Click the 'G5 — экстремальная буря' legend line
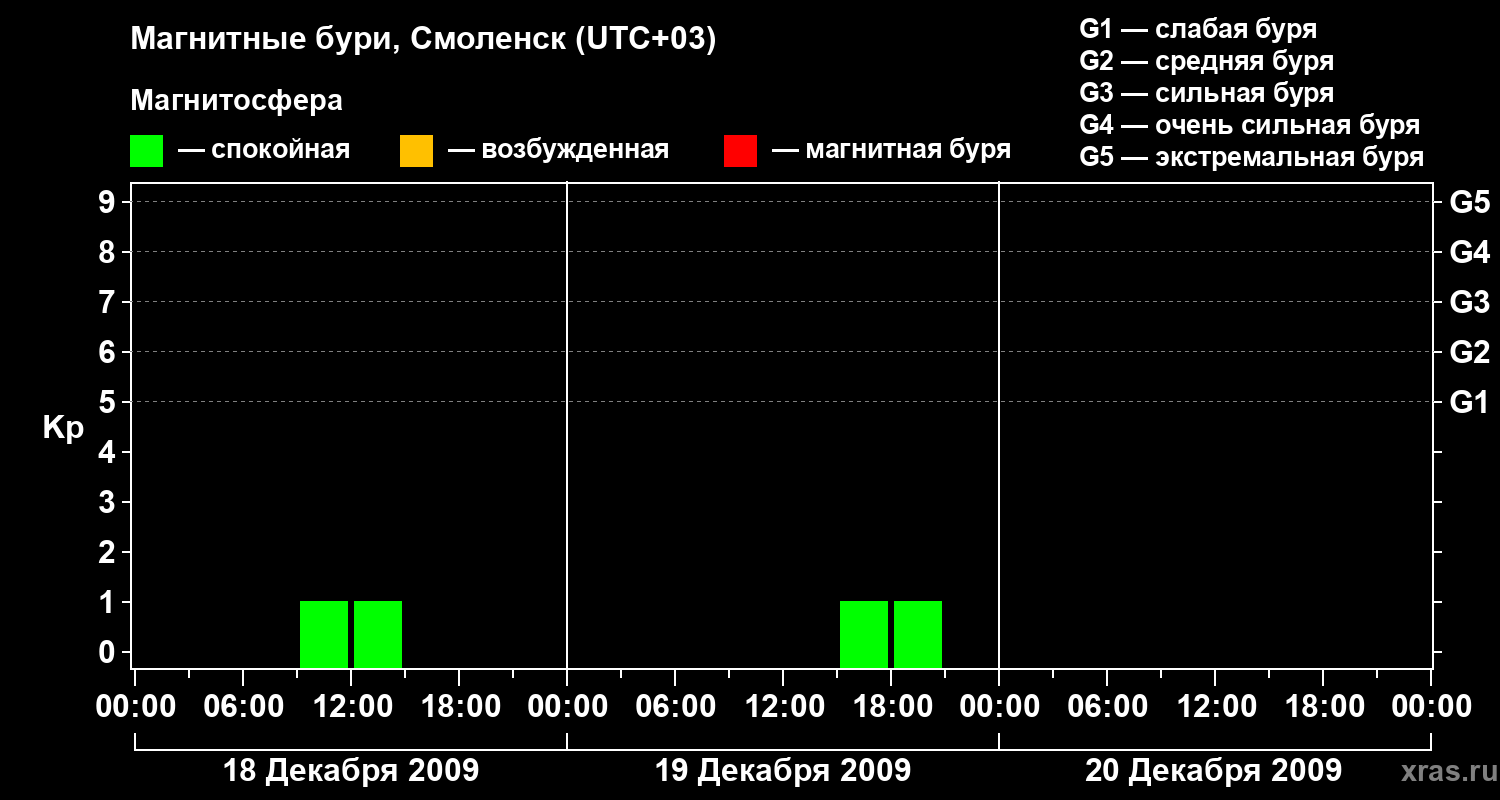The image size is (1500, 800). (x=1252, y=157)
